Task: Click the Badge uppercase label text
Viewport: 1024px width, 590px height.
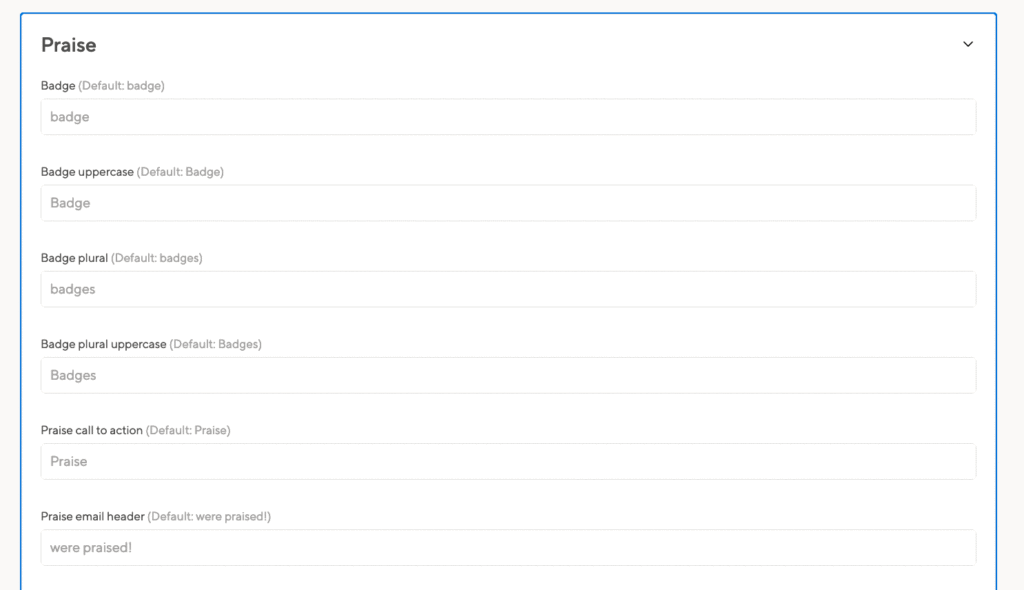Action: 87,172
